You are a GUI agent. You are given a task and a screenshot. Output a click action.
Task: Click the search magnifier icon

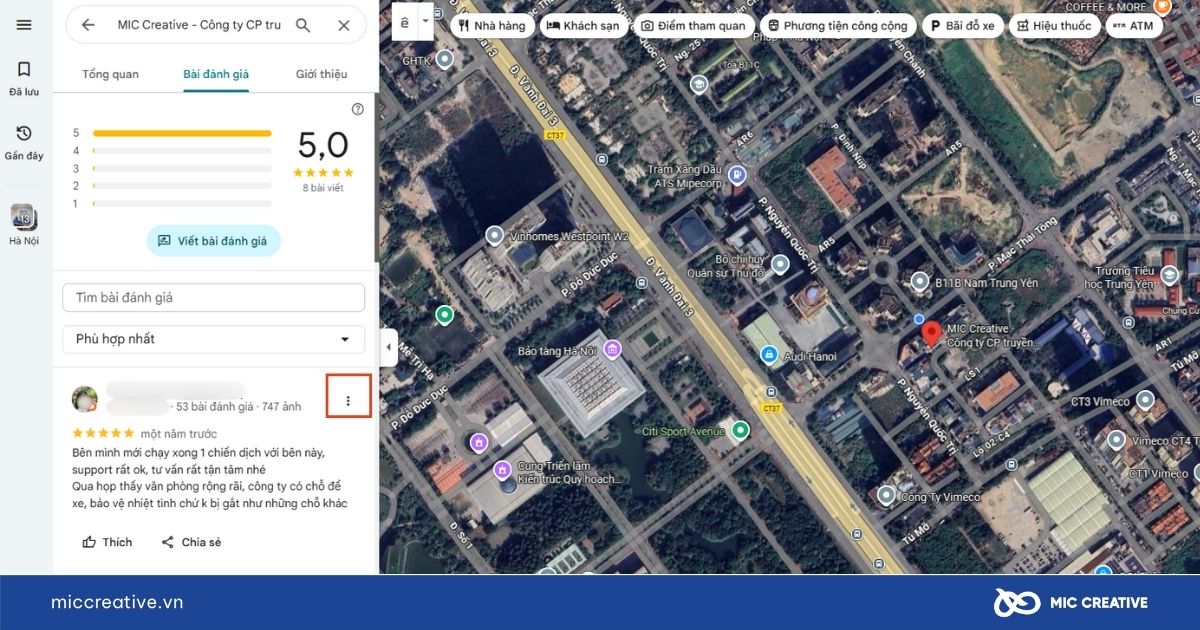303,25
